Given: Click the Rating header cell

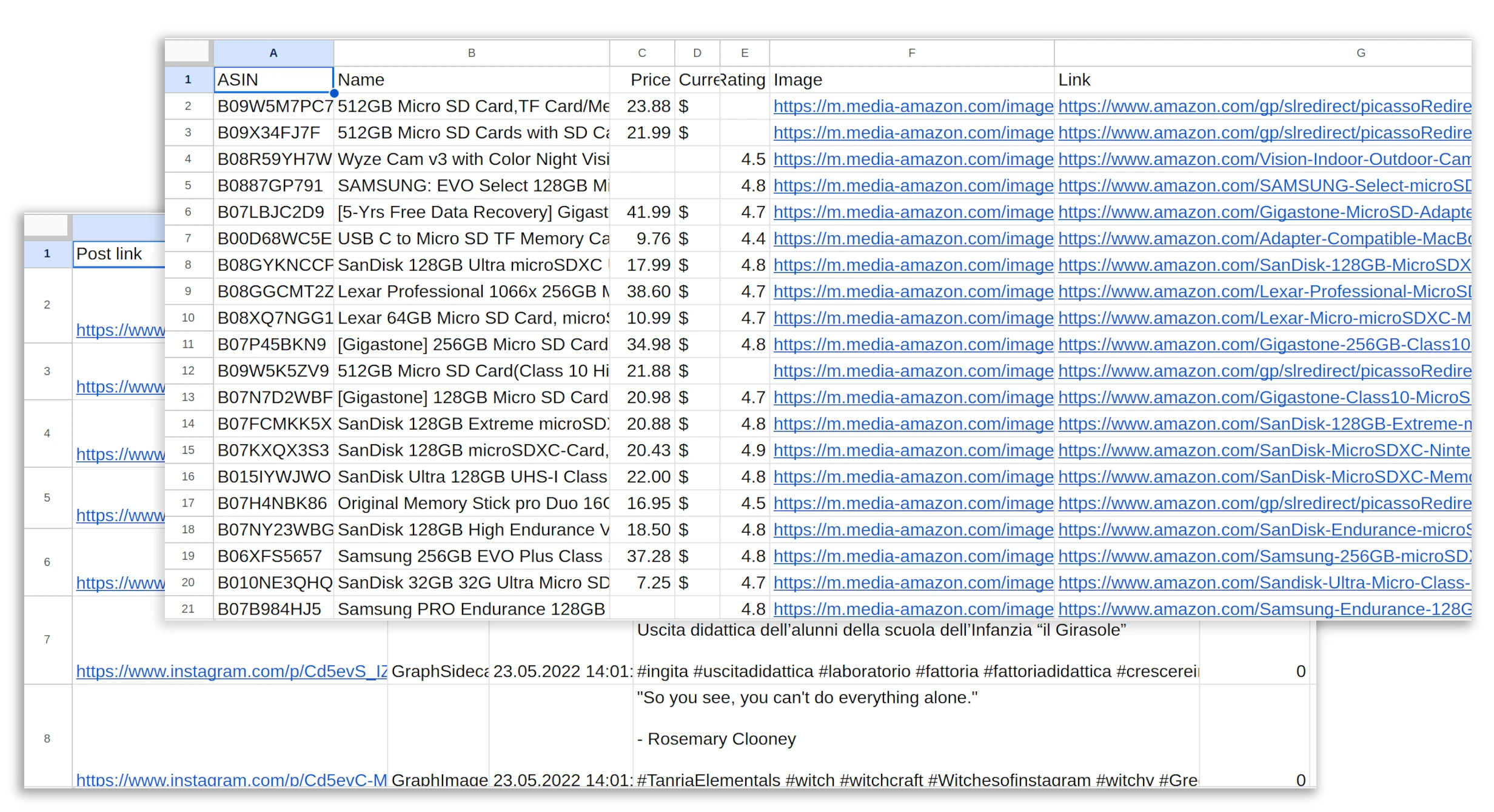Looking at the screenshot, I should click(x=745, y=80).
